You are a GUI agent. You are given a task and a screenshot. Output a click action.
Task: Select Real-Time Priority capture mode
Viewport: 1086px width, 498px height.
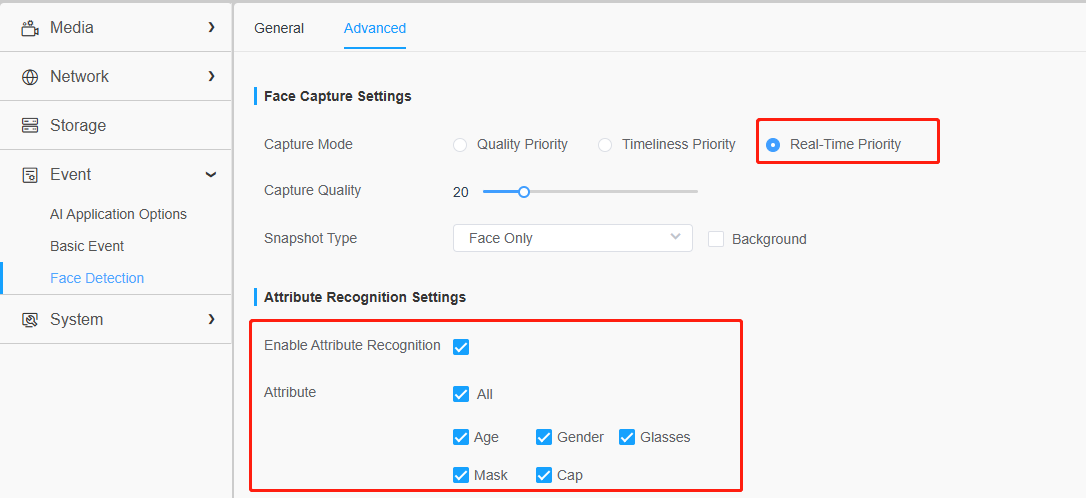(x=773, y=145)
